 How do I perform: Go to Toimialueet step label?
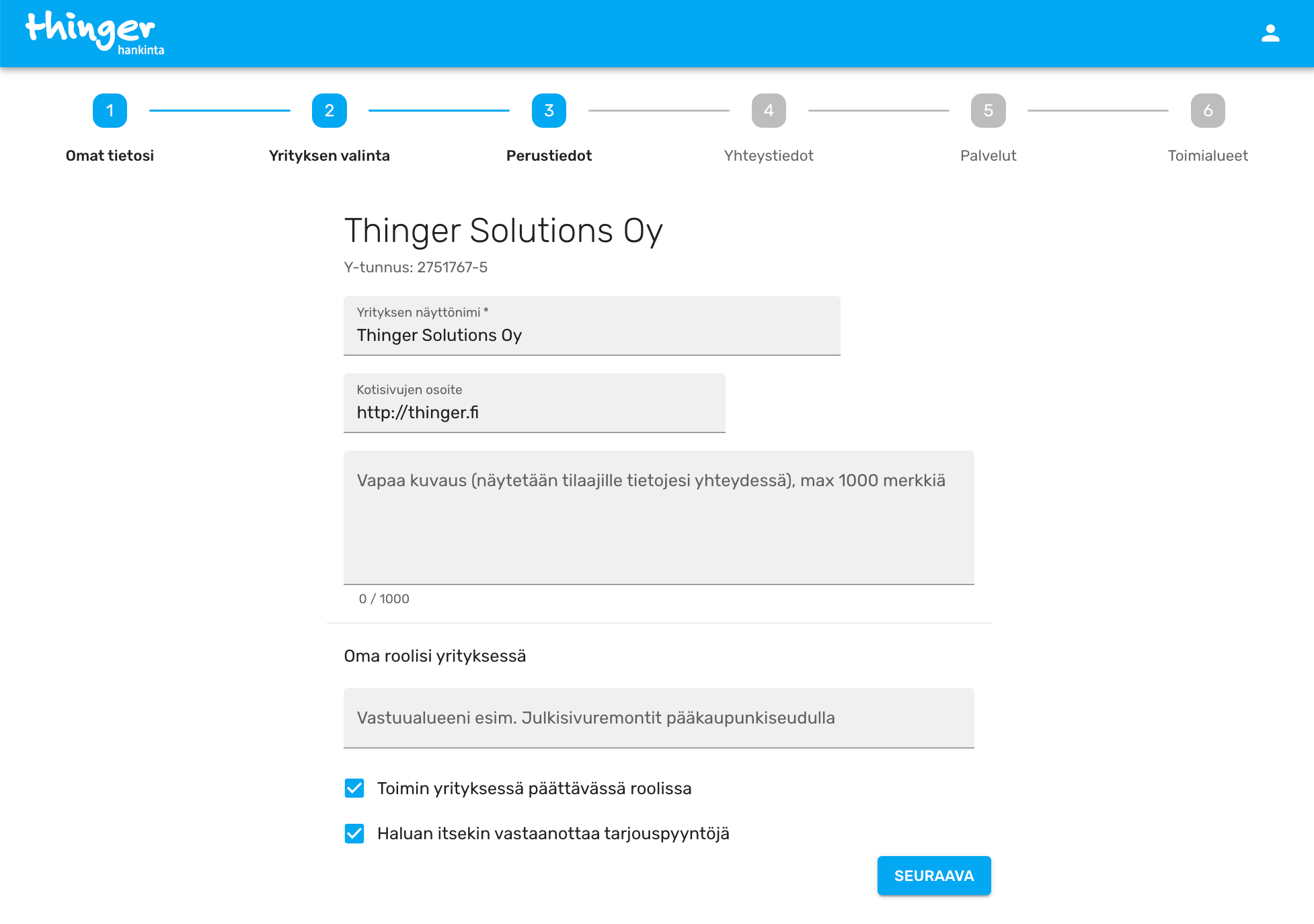1208,155
